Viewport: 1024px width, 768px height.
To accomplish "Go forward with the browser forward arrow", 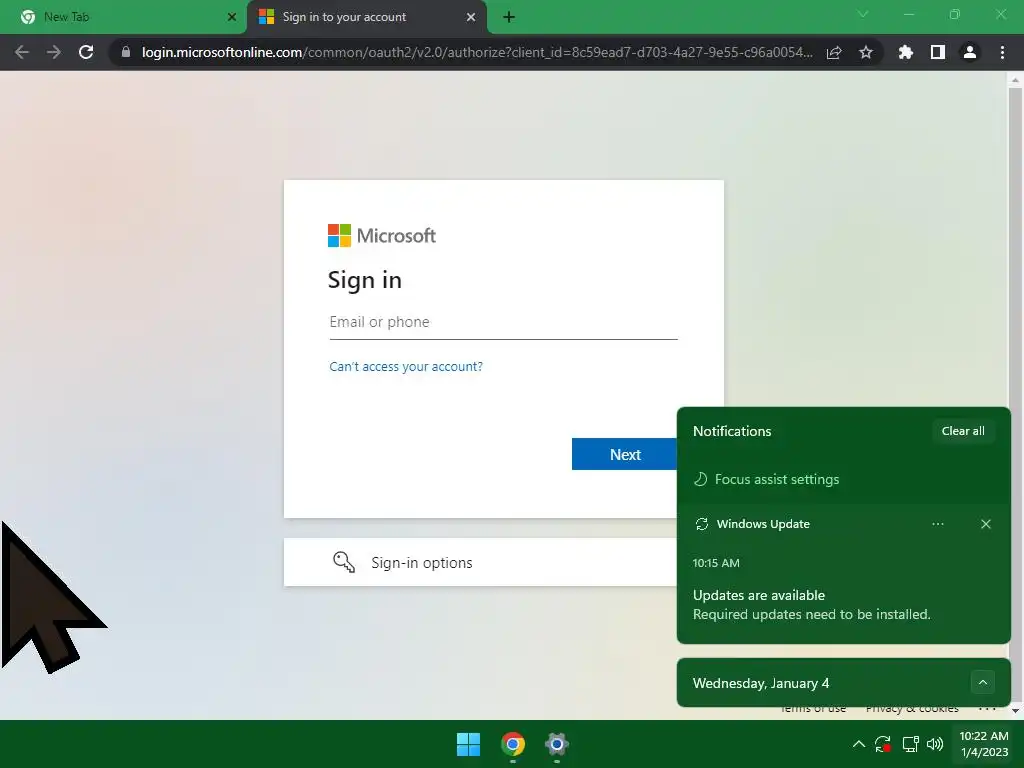I will click(x=54, y=52).
